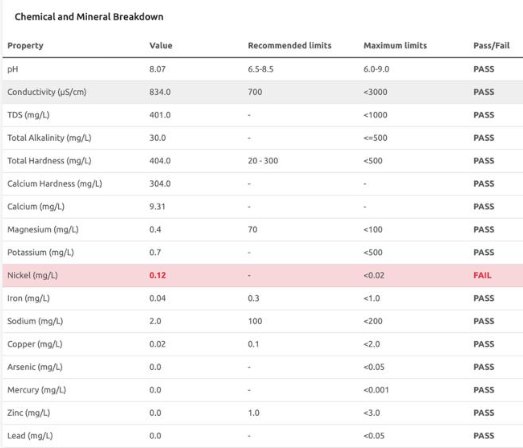
Task: Click the Value column header
Action: tap(161, 45)
